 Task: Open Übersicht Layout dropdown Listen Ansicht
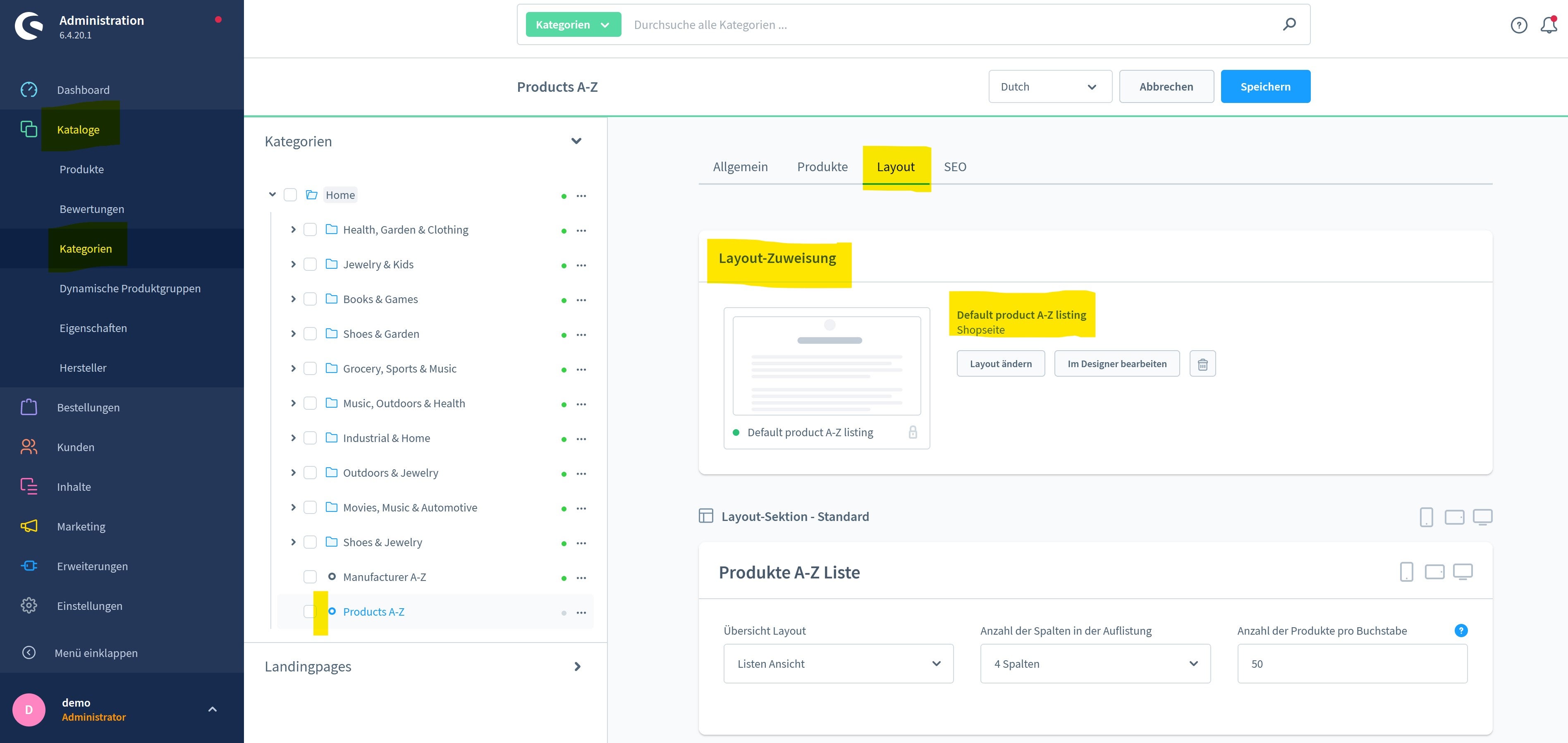click(x=838, y=663)
